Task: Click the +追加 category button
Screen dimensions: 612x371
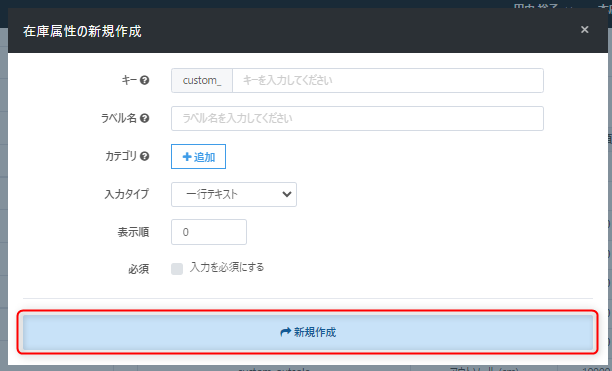Action: [198, 156]
